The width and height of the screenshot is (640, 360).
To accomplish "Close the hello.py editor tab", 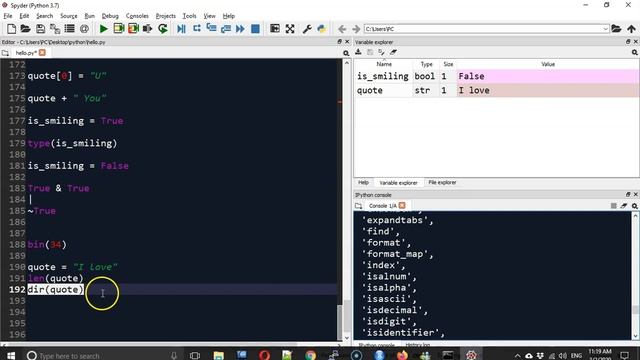I will (42, 53).
